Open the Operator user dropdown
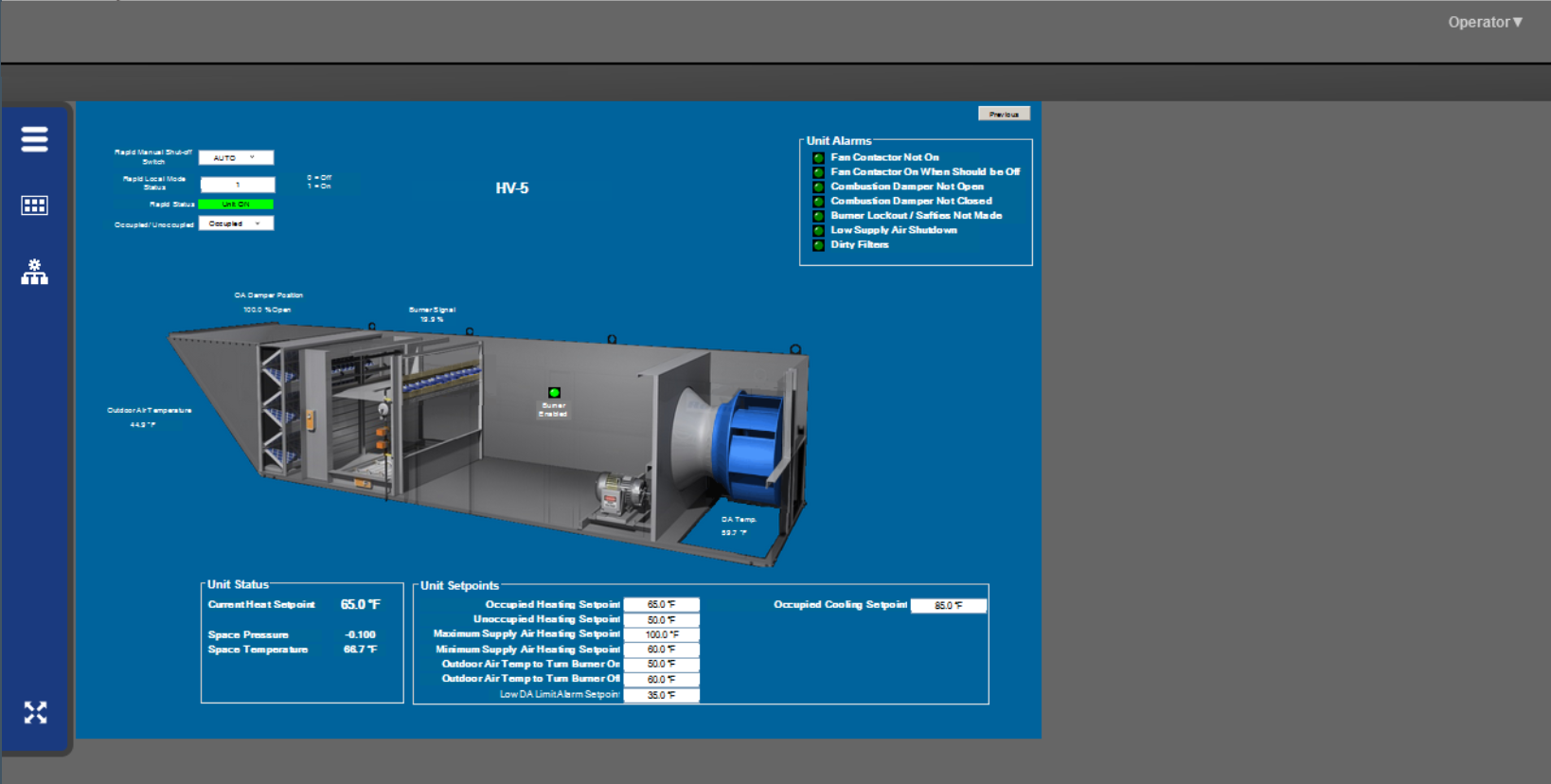The width and height of the screenshot is (1551, 784). click(x=1485, y=22)
